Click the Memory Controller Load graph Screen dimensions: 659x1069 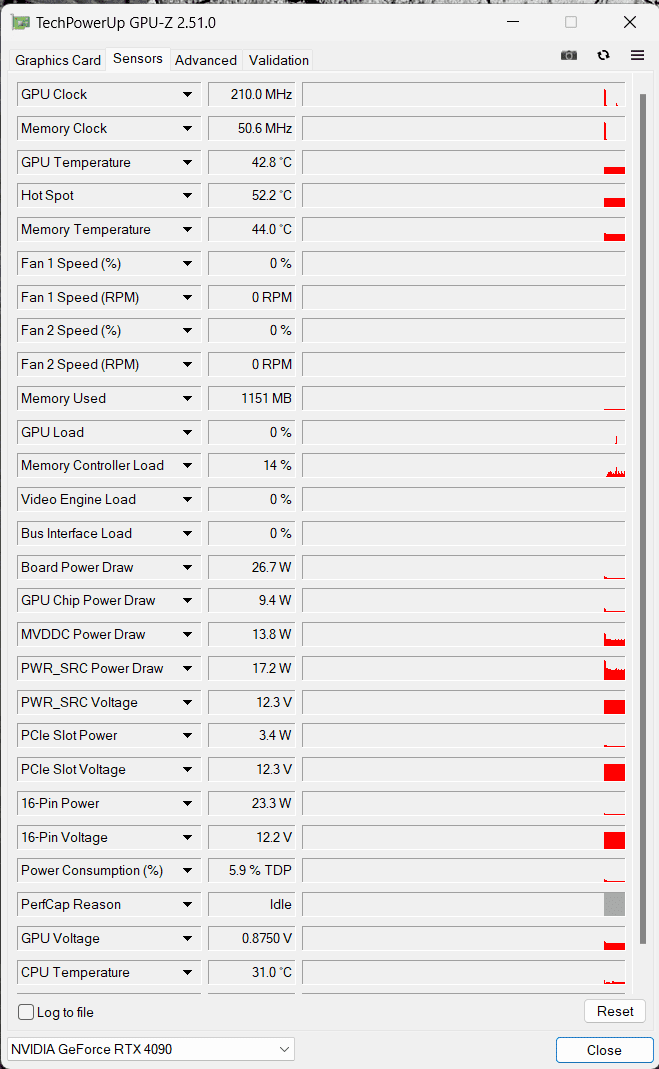[x=463, y=466]
